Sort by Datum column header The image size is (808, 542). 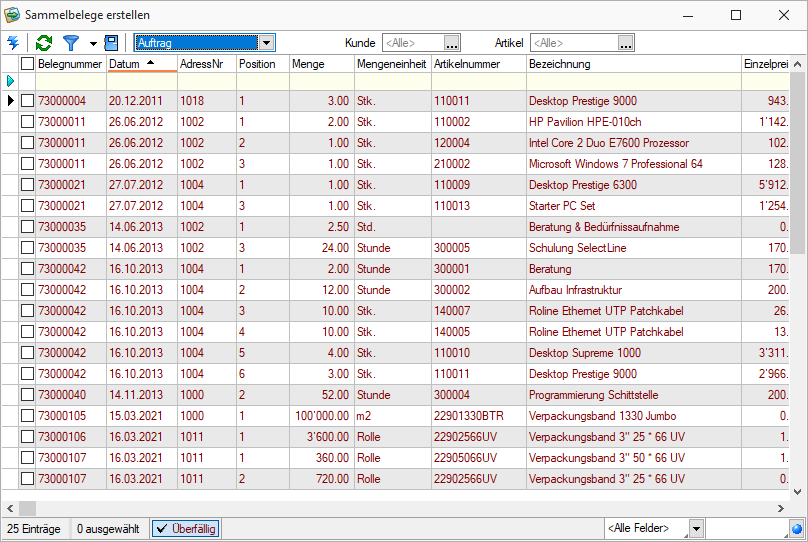tap(142, 64)
